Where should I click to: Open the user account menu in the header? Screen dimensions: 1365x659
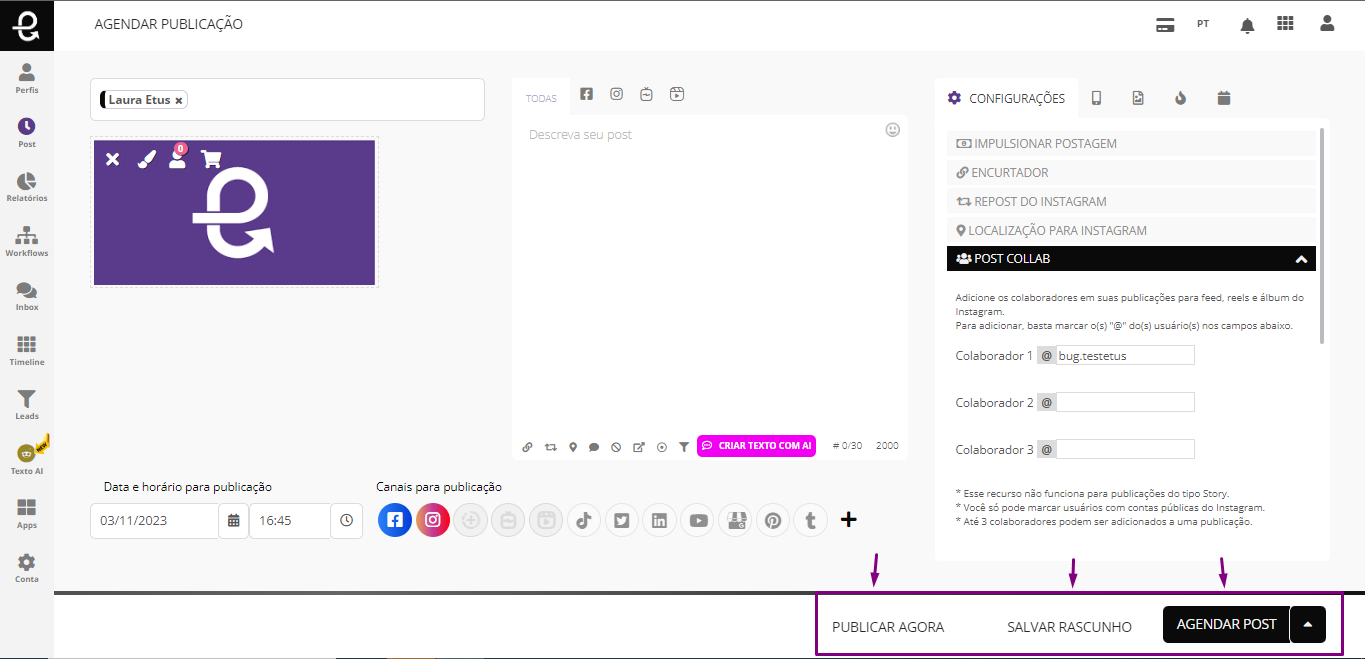[1327, 23]
